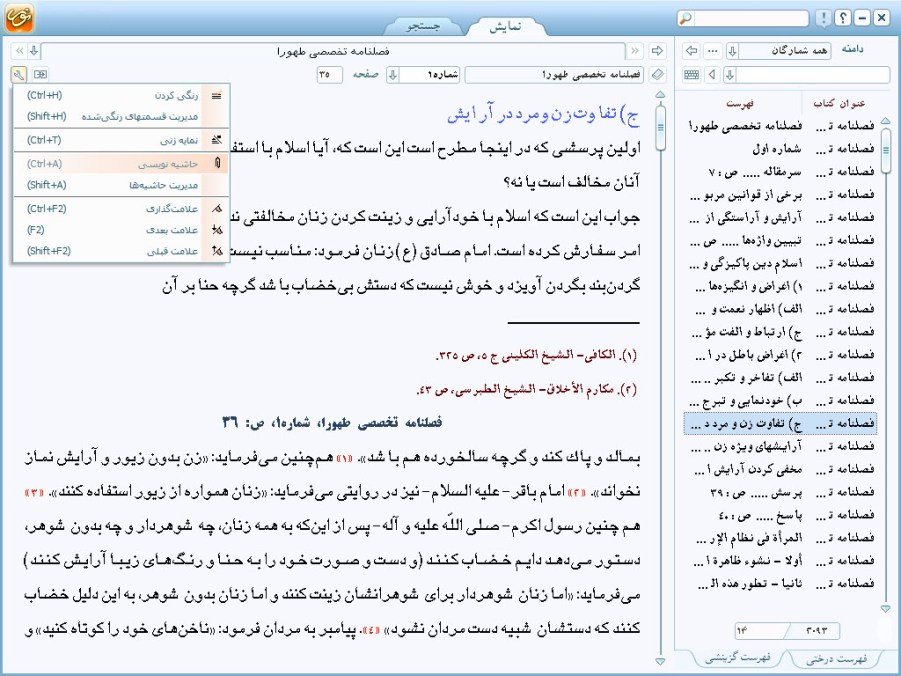Select the سرمقاله ص: ۷ index row
Viewport: 901px width, 676px height.
780,171
